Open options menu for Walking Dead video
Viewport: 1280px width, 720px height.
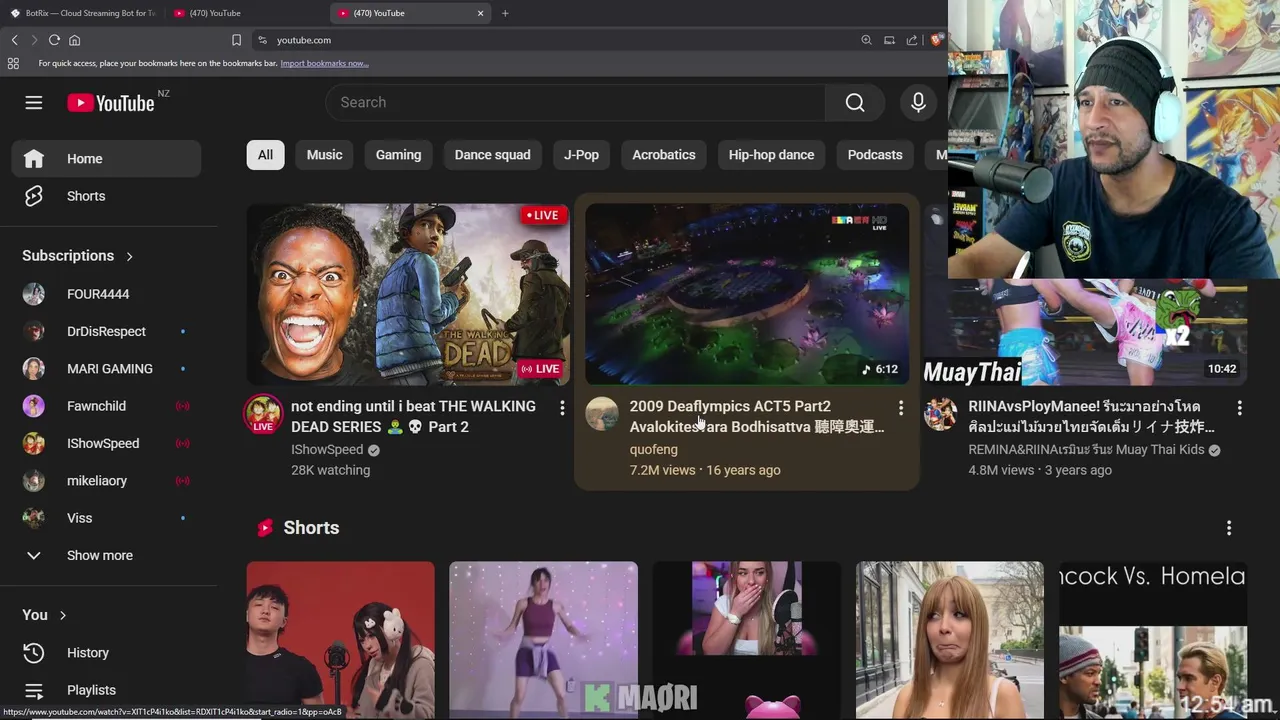point(562,408)
